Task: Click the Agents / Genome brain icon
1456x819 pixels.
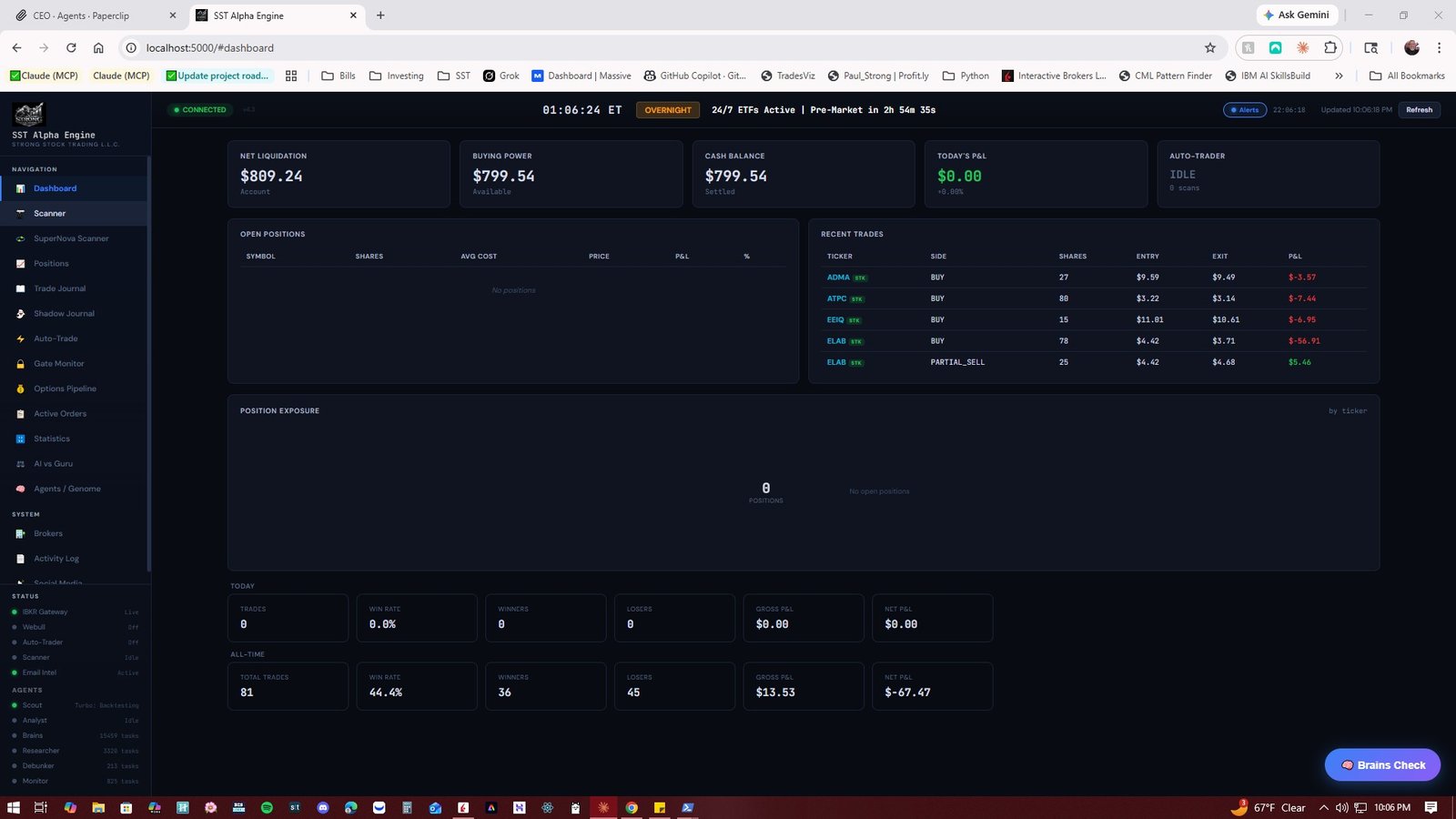Action: 20,489
